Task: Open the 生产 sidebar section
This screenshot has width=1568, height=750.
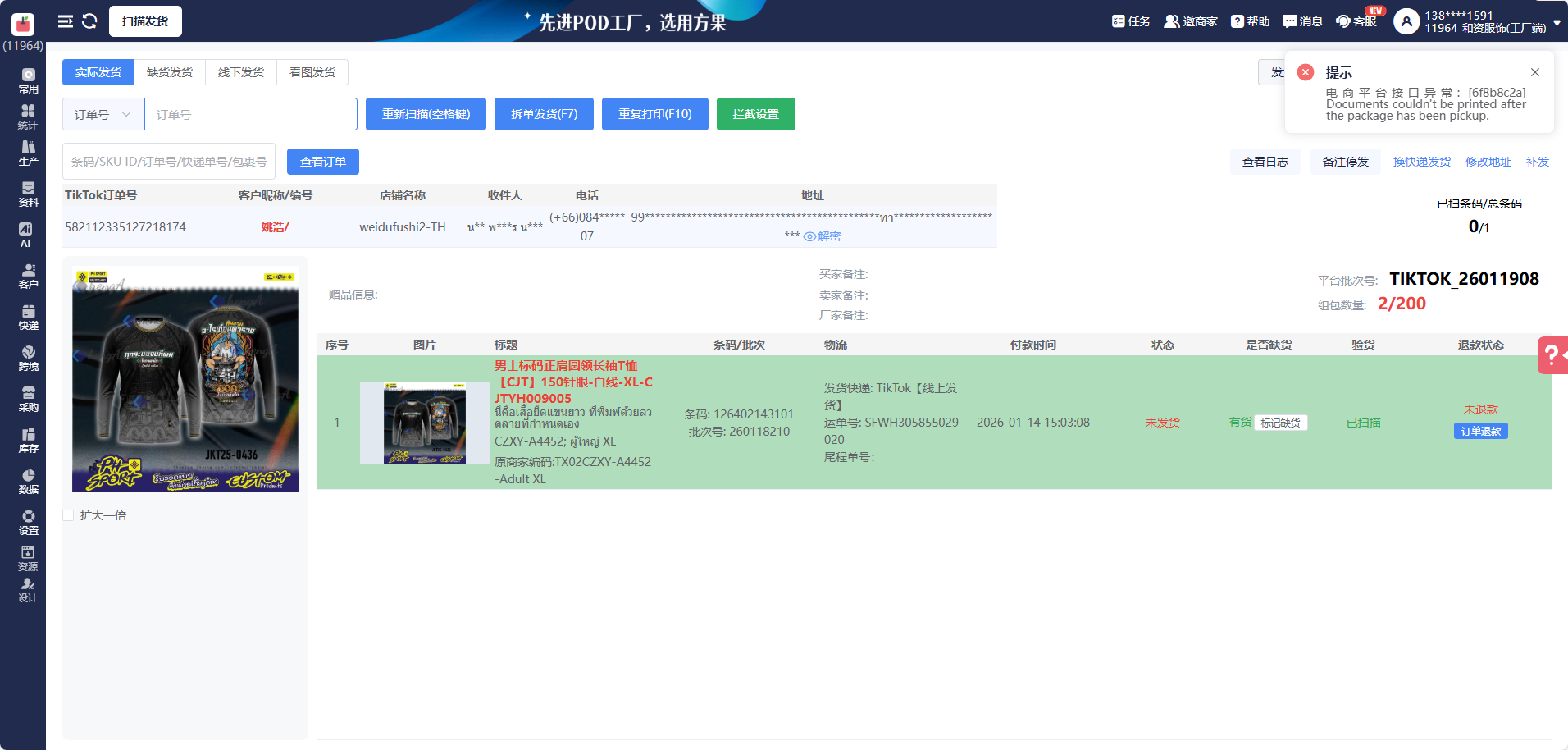Action: pos(28,153)
